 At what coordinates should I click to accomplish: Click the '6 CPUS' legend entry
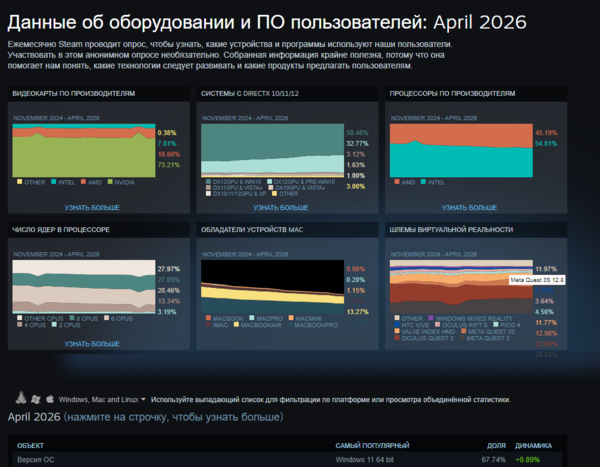click(118, 318)
